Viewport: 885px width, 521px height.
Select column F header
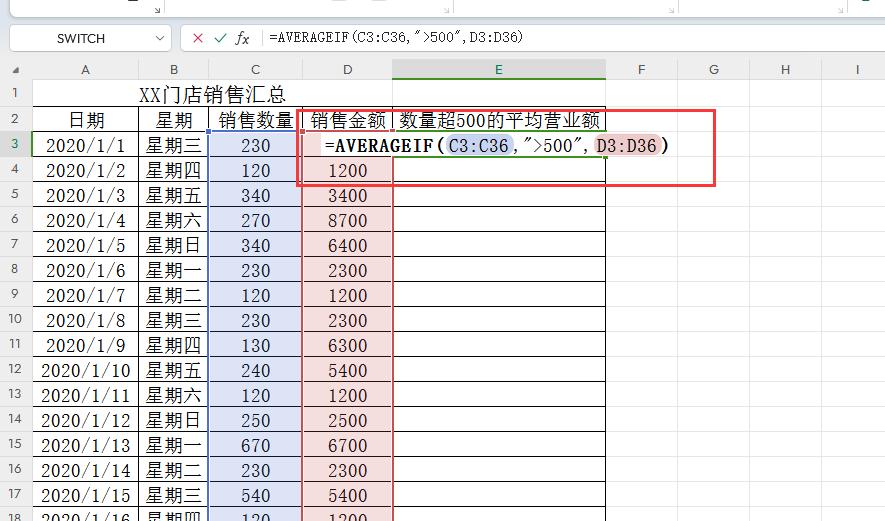tap(641, 69)
